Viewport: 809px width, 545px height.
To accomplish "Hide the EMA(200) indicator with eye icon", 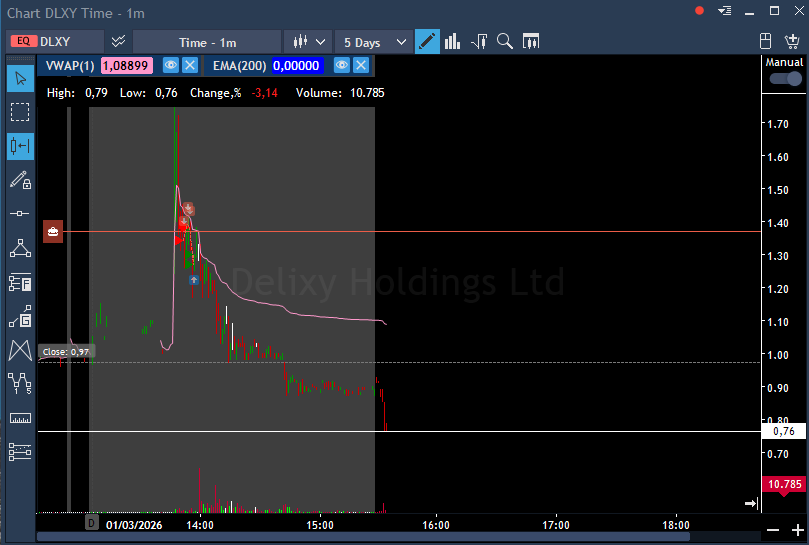I will [x=342, y=66].
